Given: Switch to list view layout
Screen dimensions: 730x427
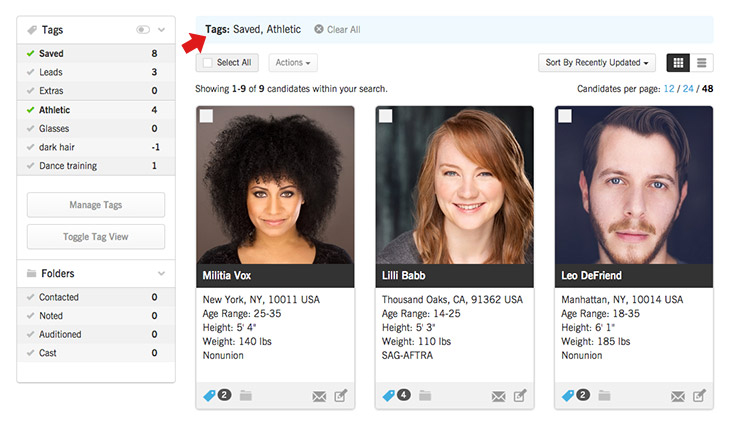Looking at the screenshot, I should [x=701, y=63].
